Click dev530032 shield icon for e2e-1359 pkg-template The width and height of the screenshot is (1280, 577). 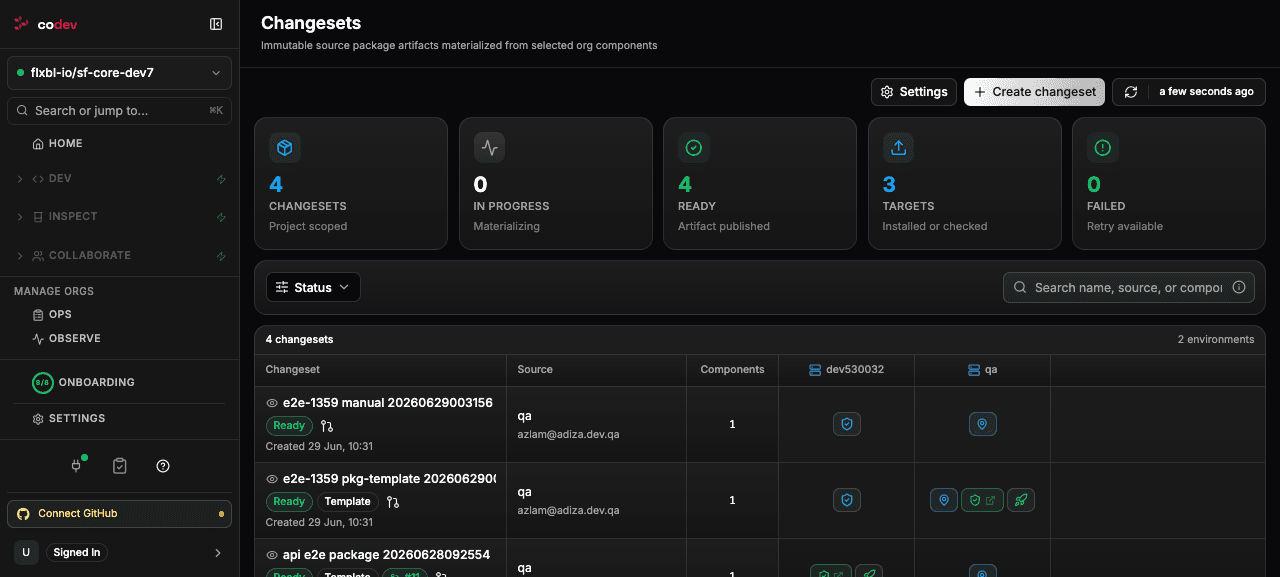click(847, 500)
